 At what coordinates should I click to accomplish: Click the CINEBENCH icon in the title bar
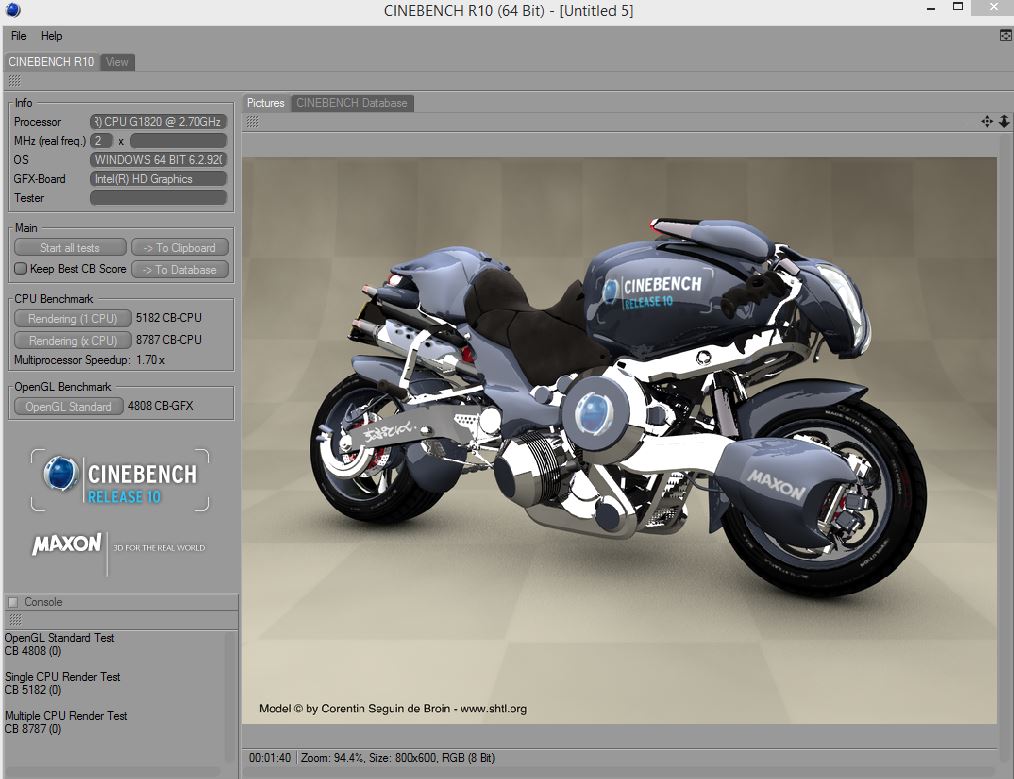[10, 10]
